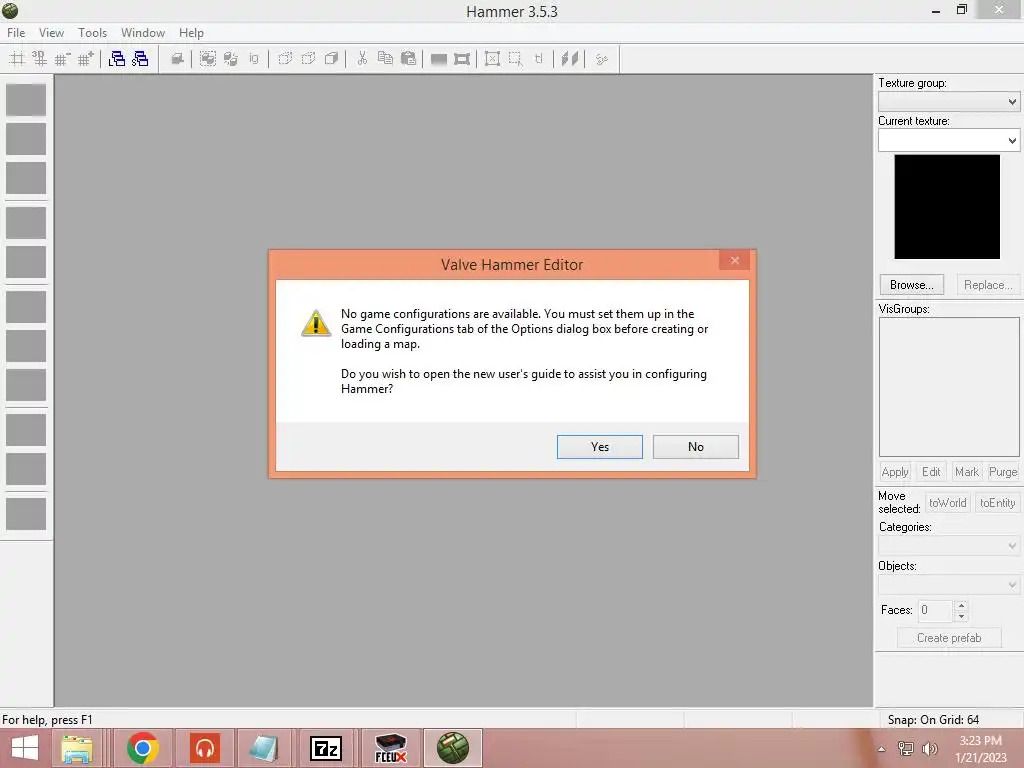Open File Explorer from the taskbar

click(x=76, y=748)
